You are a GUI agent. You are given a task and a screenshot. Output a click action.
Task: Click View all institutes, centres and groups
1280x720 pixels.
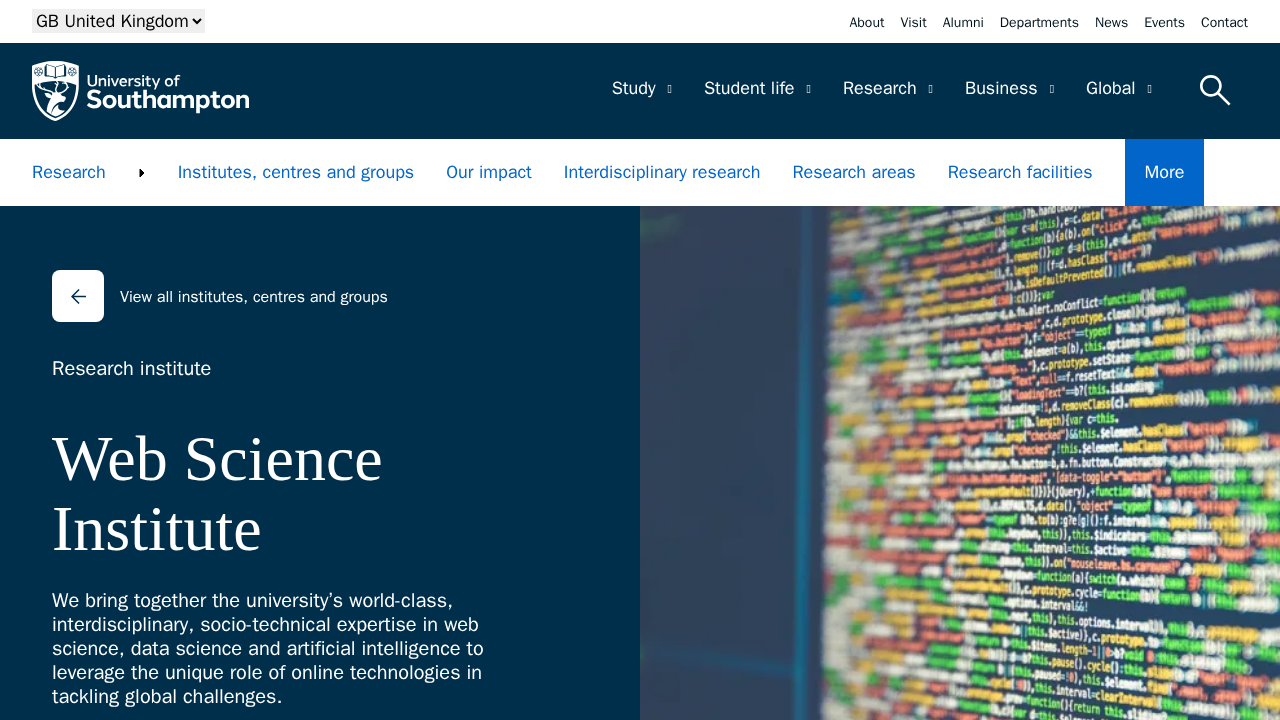(254, 297)
